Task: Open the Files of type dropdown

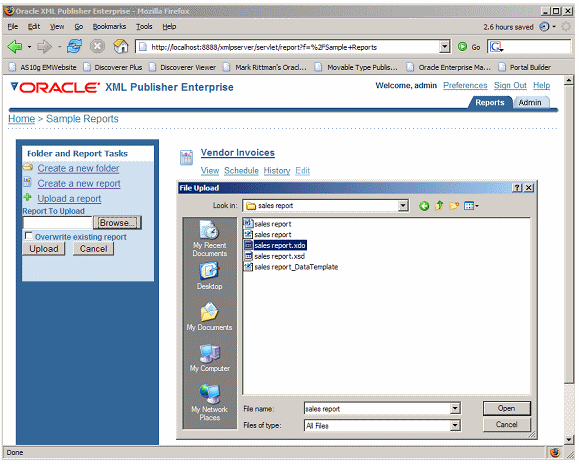Action: click(455, 426)
